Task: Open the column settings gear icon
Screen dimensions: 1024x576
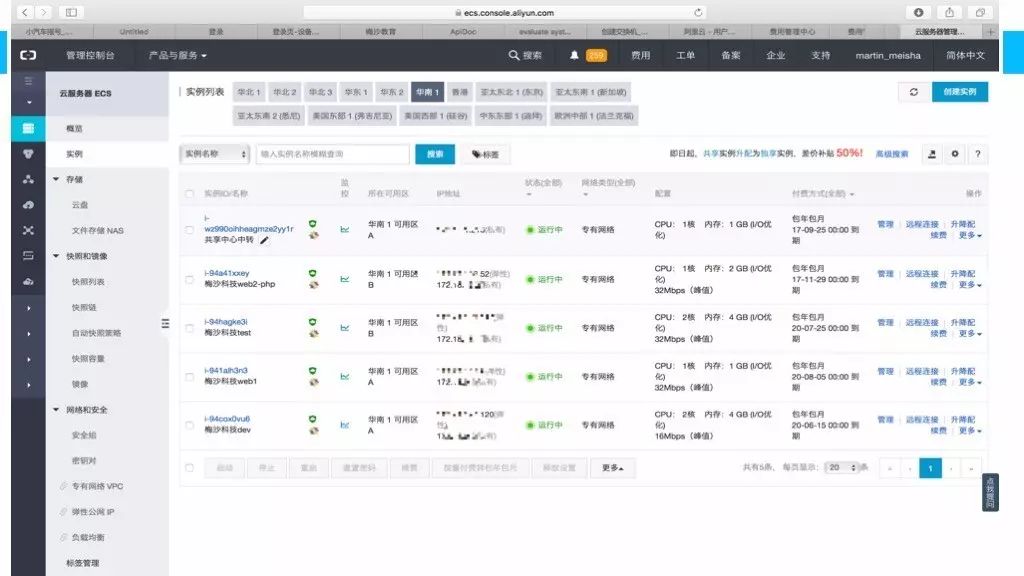Action: [x=955, y=154]
